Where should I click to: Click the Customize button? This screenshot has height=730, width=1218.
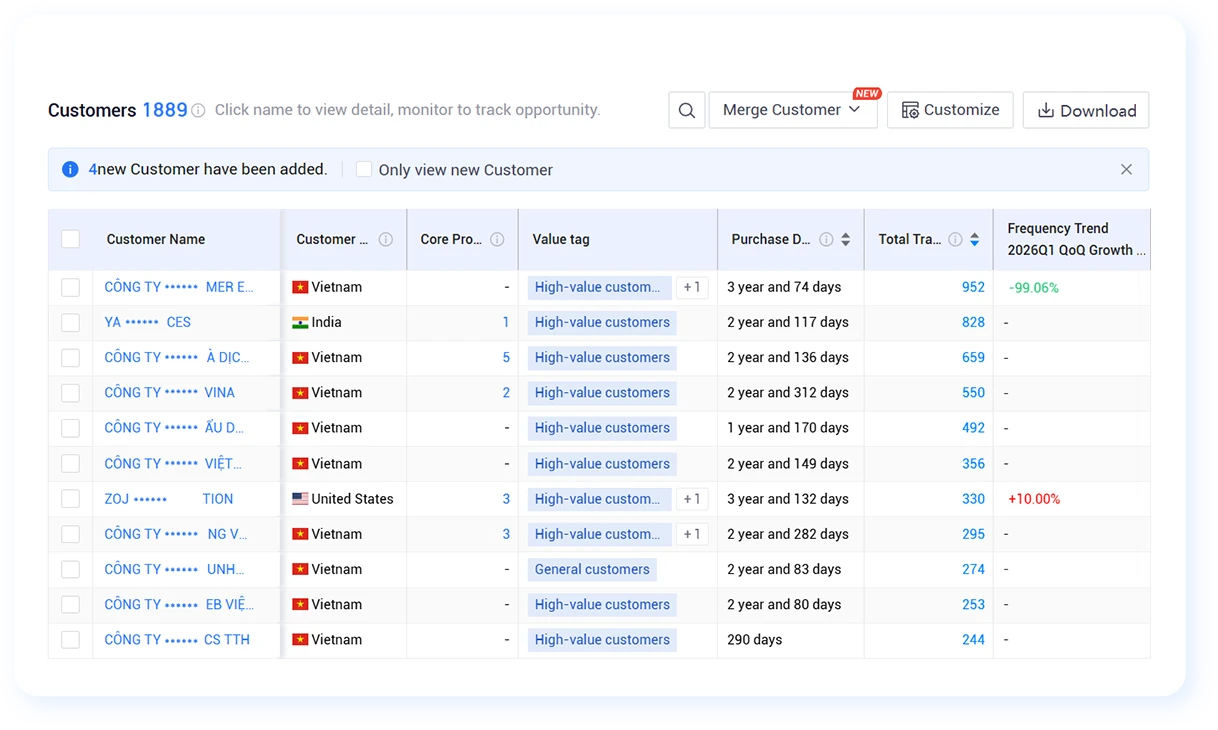click(x=950, y=110)
